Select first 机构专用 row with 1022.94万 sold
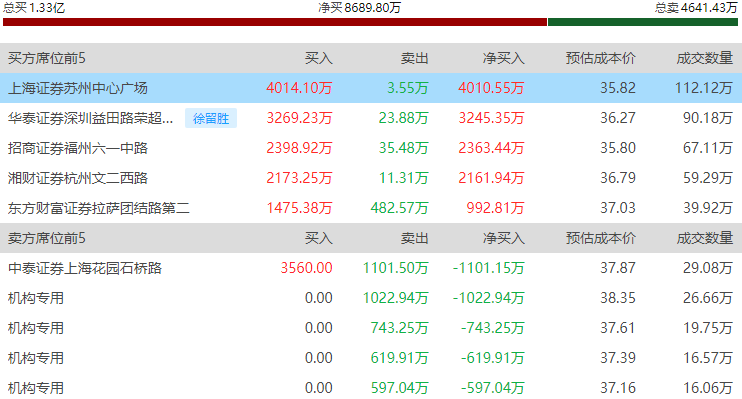Viewport: 742px width, 399px height. [371, 298]
